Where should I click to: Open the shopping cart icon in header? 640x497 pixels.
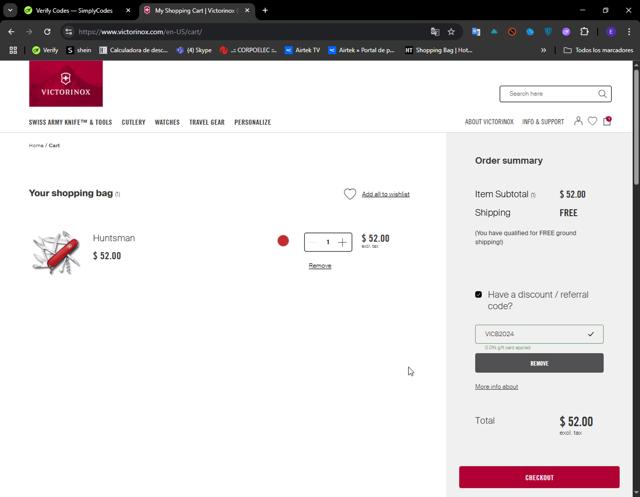[x=607, y=121]
